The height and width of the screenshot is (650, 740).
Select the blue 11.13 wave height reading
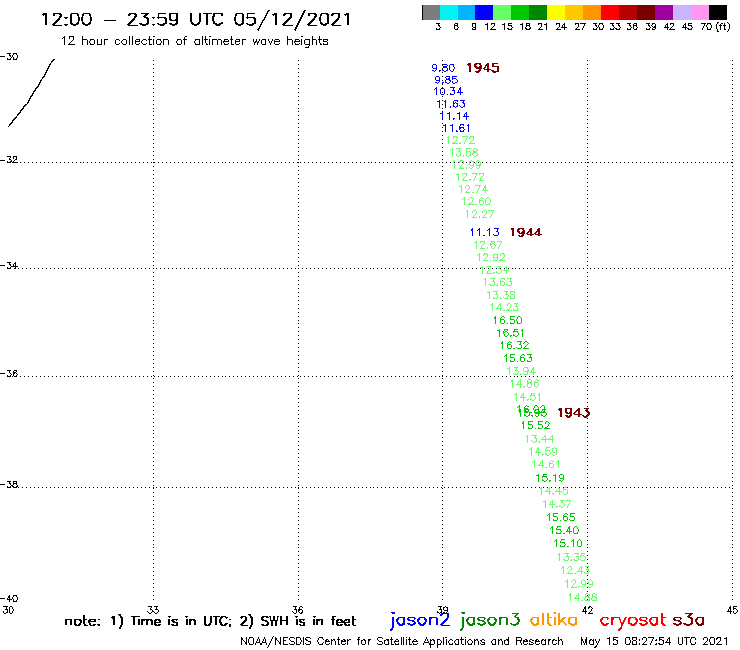(x=484, y=232)
